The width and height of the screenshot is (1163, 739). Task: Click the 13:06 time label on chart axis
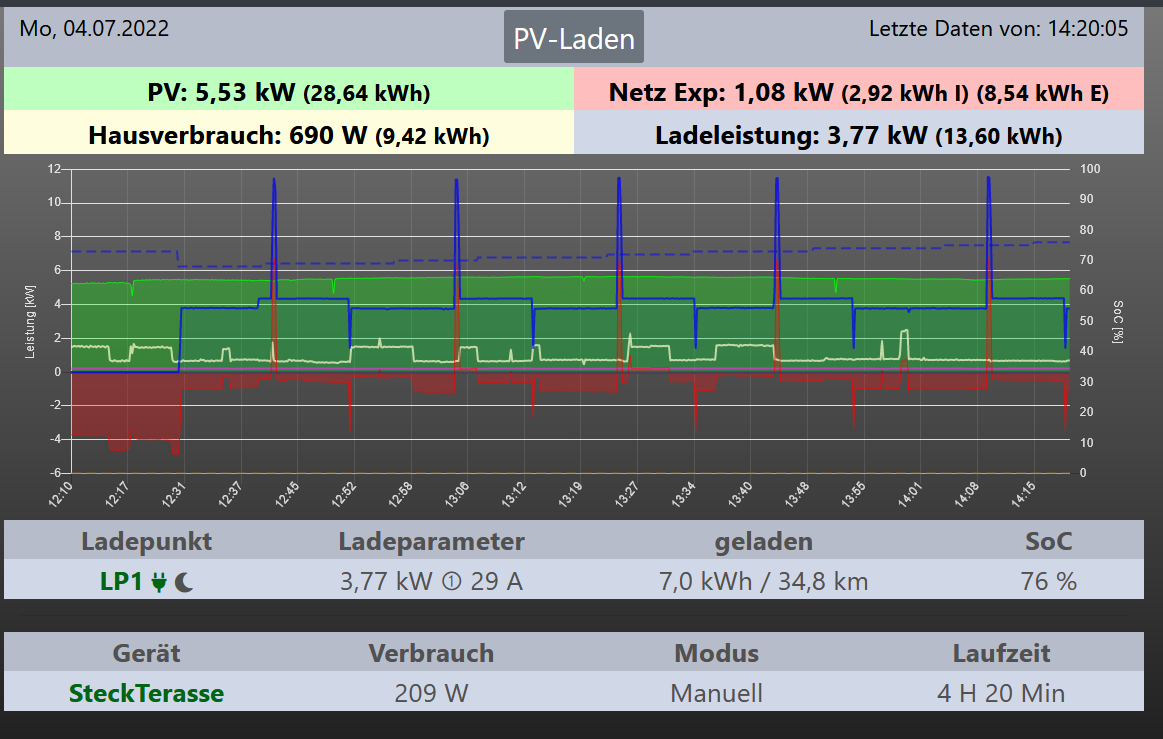tap(458, 495)
